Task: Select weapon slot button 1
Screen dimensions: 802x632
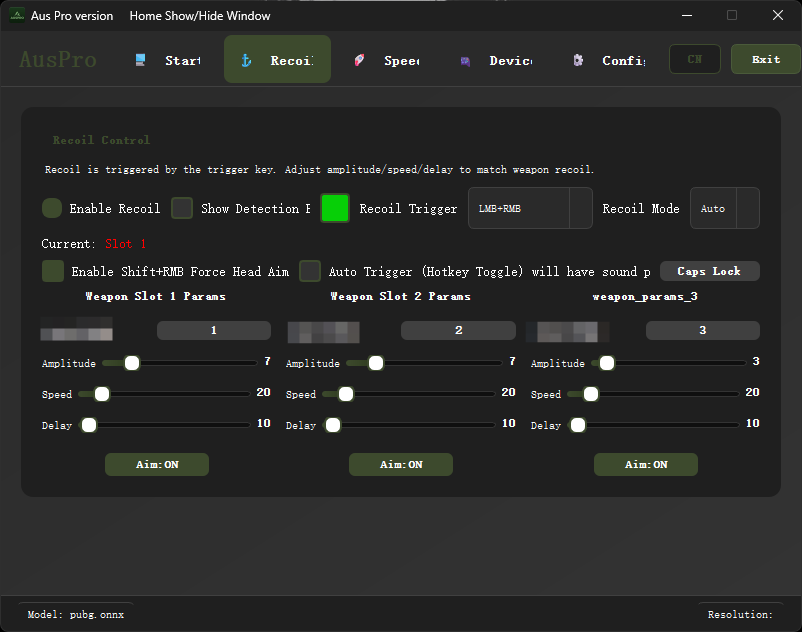Action: pos(214,330)
